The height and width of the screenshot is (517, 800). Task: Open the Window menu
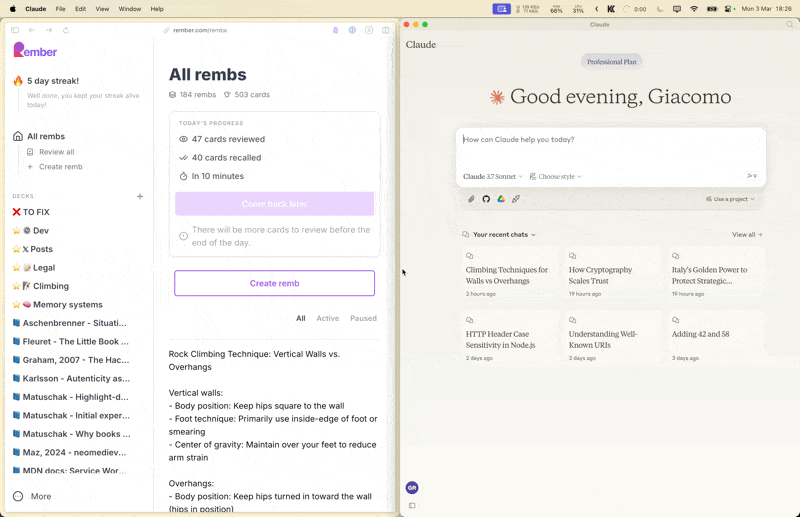coord(130,9)
